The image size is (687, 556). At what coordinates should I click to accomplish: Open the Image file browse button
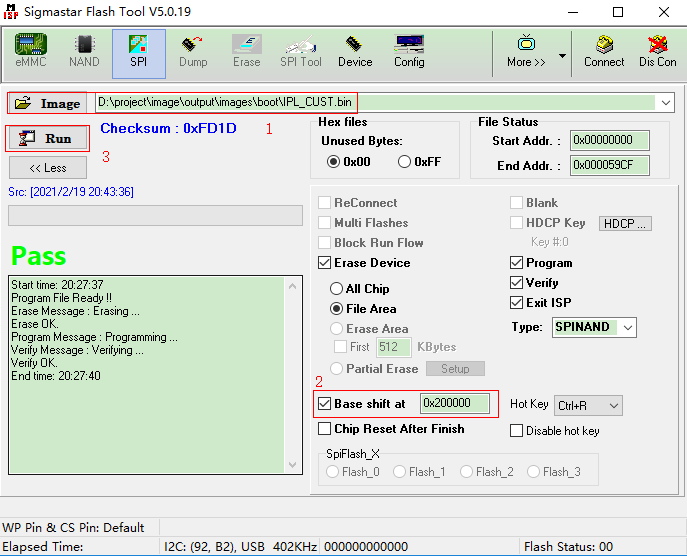point(47,103)
